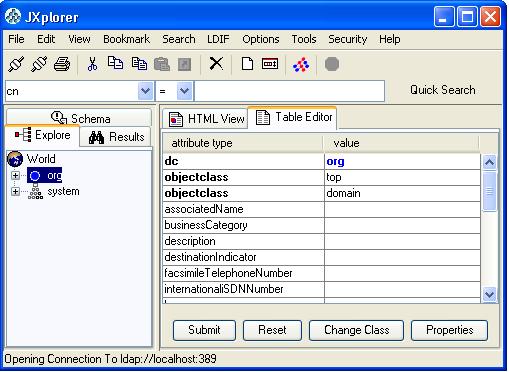Viewport: 509px width, 372px height.
Task: Click the dc value cell 'org'
Action: click(402, 161)
